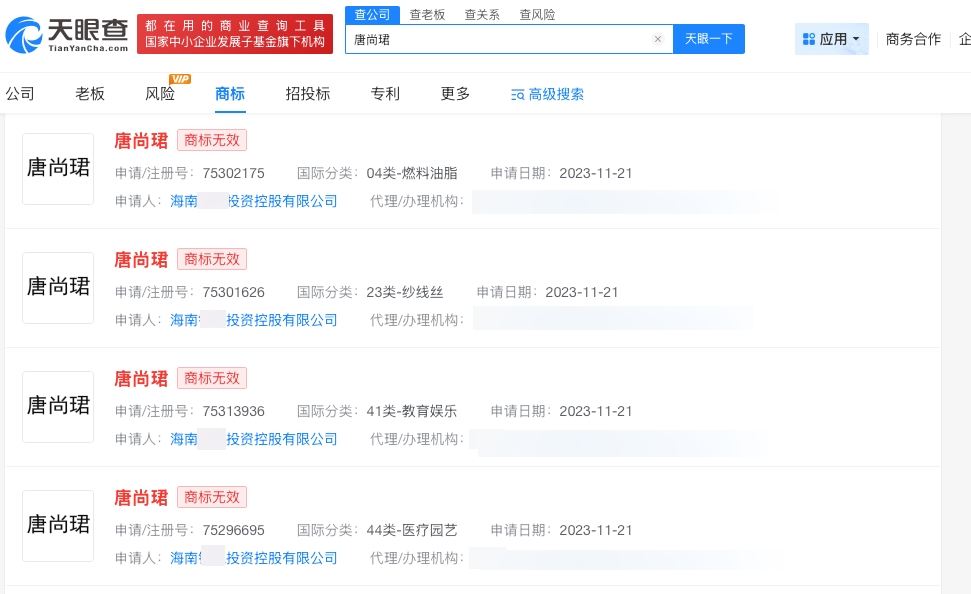
Task: Select registration number 75313936 text
Action: [x=233, y=411]
